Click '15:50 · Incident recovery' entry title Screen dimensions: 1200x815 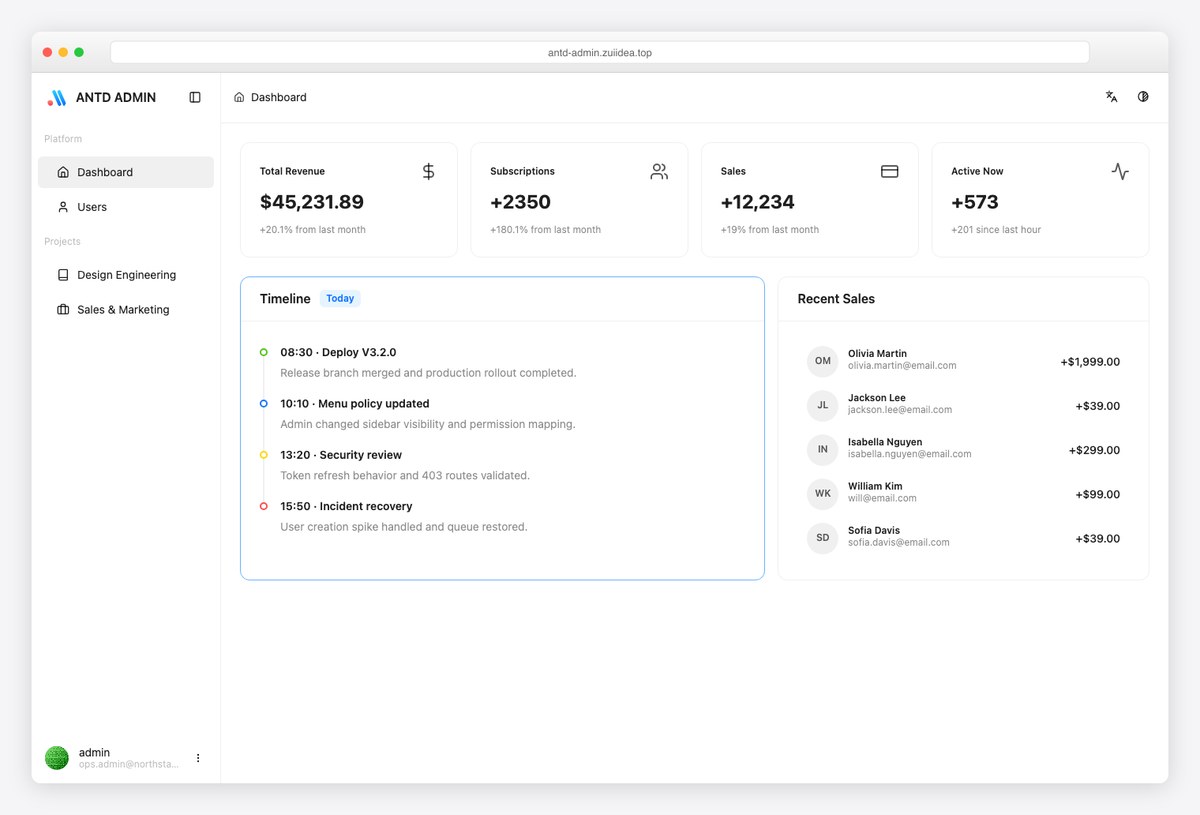[346, 506]
